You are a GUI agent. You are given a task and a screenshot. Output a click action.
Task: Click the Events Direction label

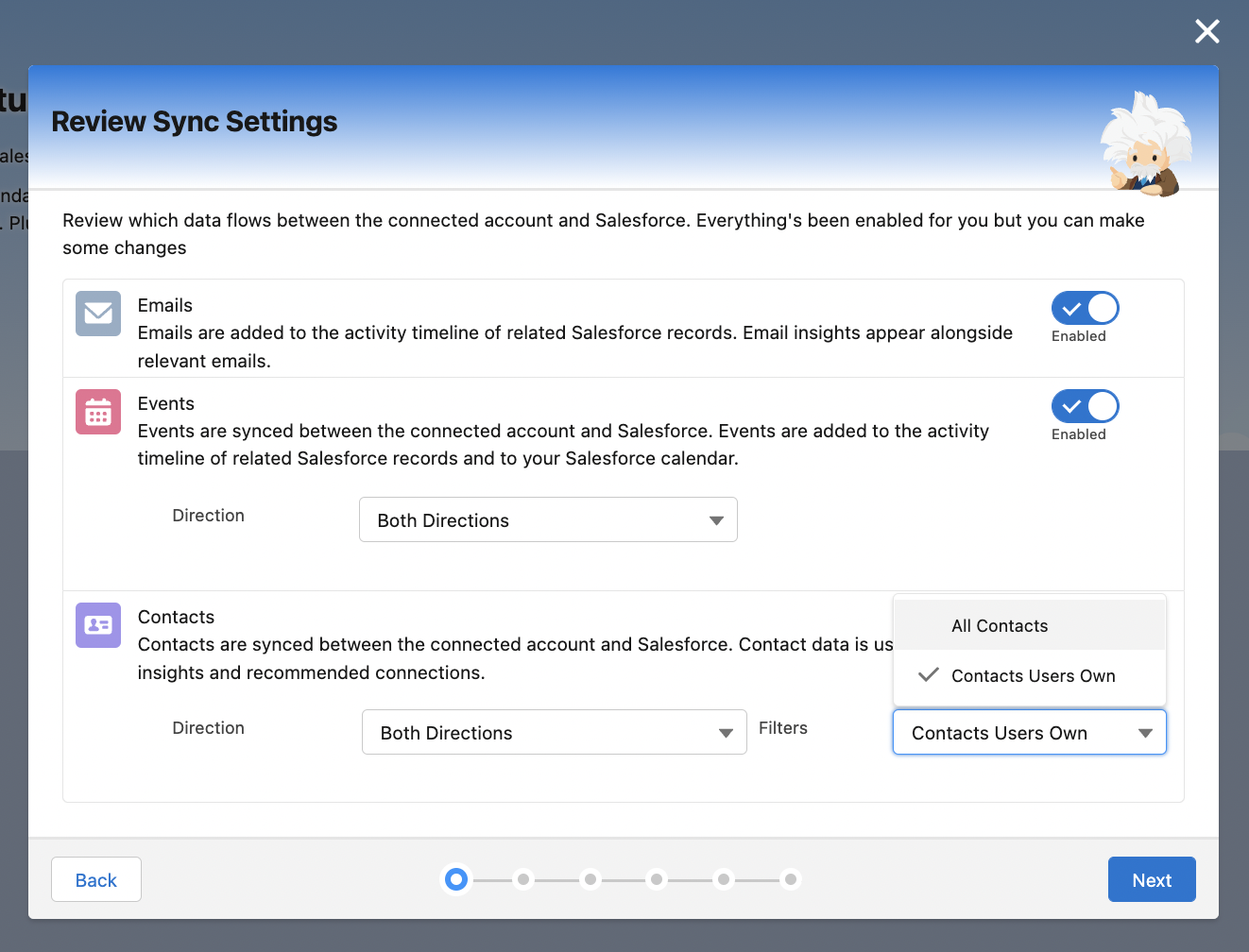click(209, 516)
